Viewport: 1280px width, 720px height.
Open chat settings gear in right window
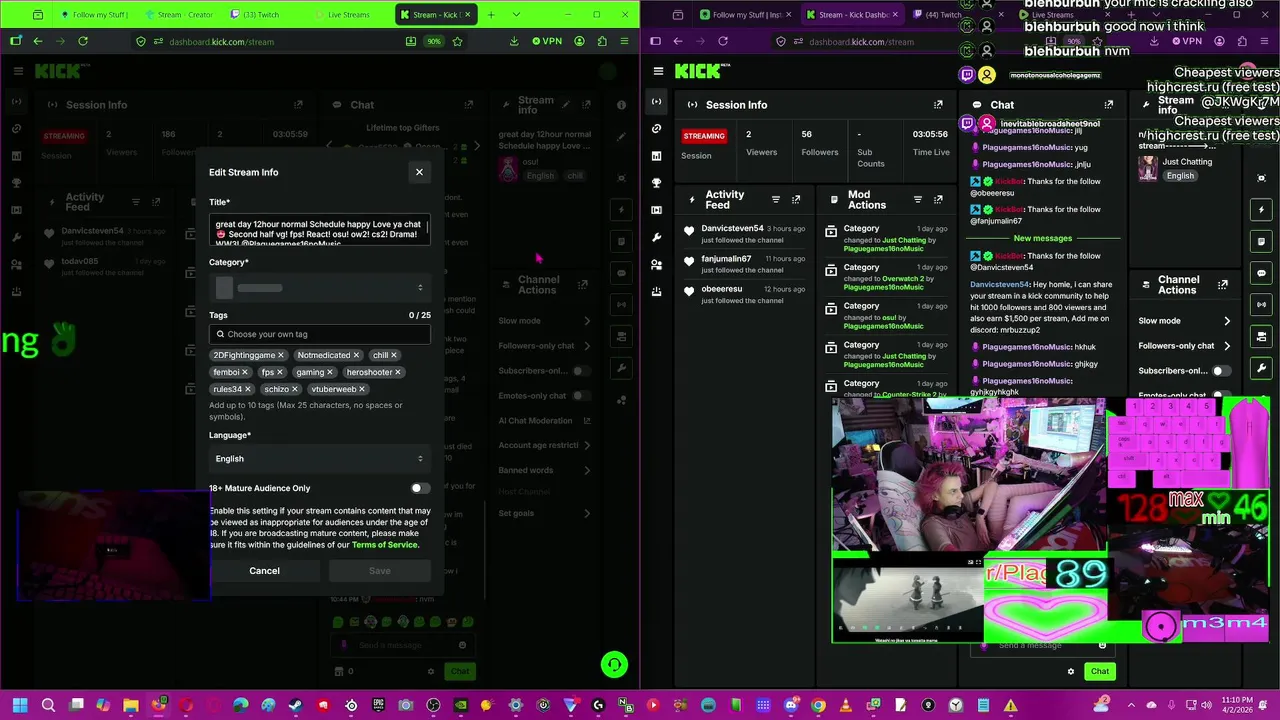point(1071,672)
